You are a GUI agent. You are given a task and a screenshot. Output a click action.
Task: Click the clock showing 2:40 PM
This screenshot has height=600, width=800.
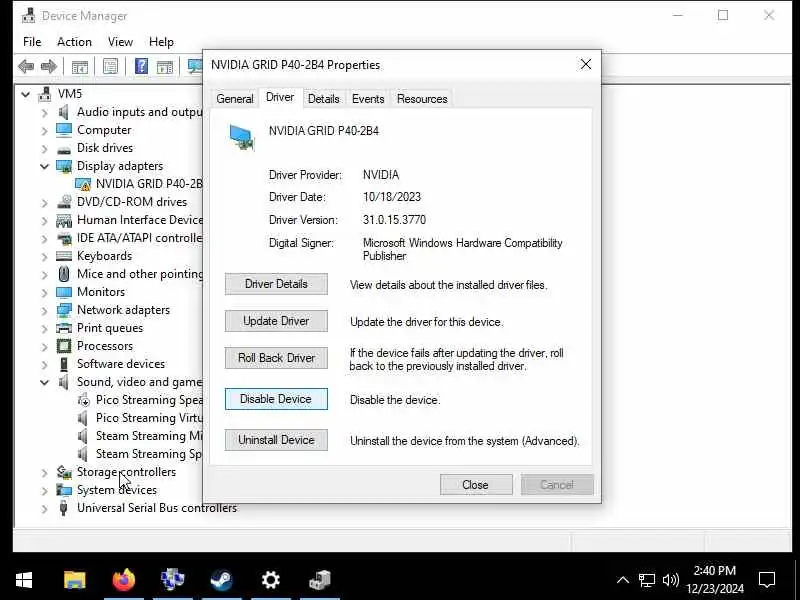[715, 570]
